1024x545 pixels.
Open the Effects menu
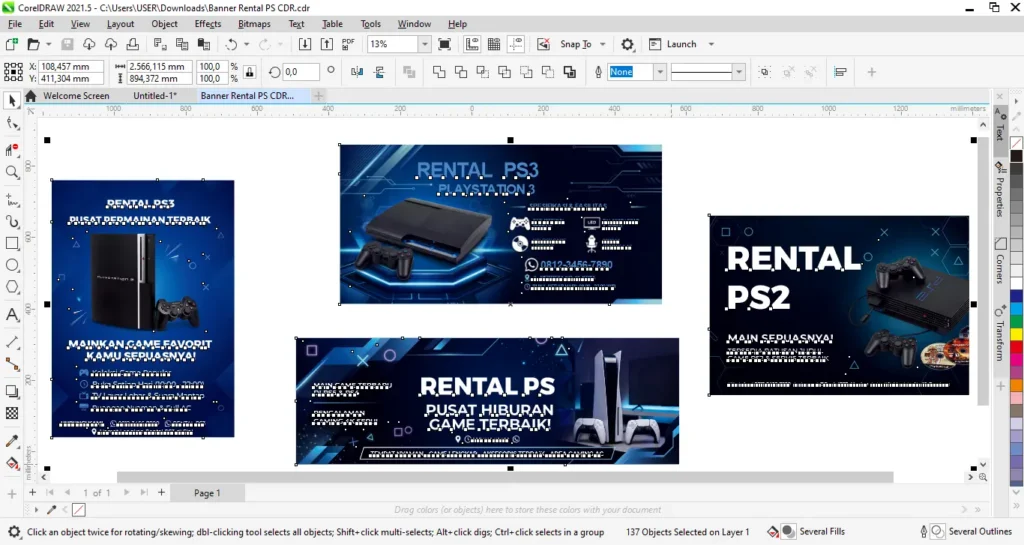[208, 24]
